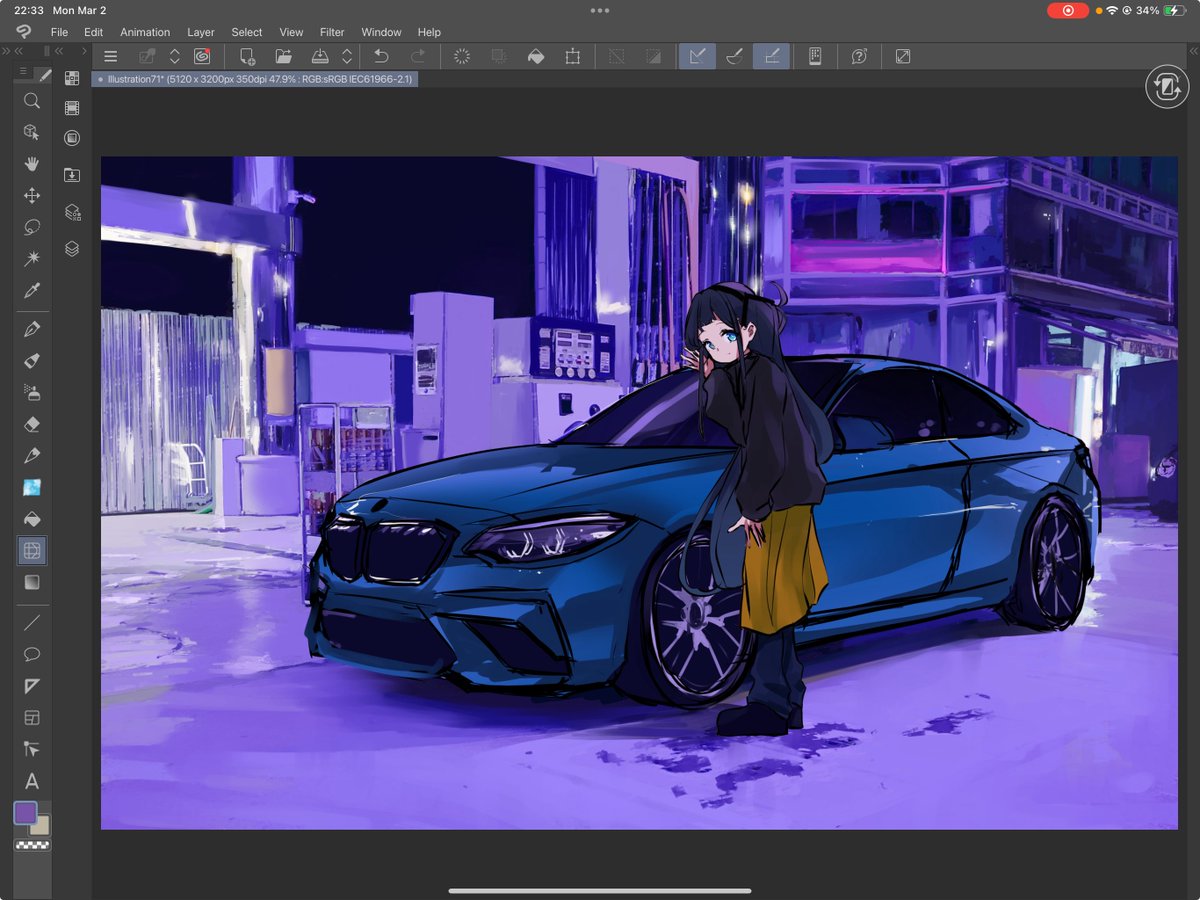1200x900 pixels.
Task: Select the Move layer tool
Action: click(x=32, y=196)
